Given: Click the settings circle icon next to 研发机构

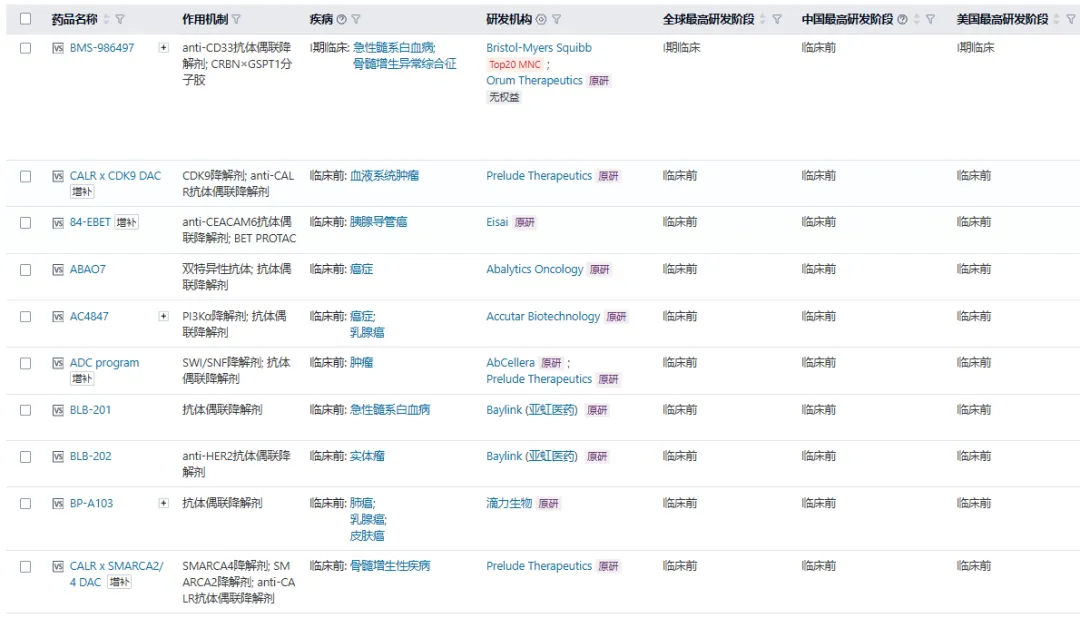Looking at the screenshot, I should coord(541,19).
